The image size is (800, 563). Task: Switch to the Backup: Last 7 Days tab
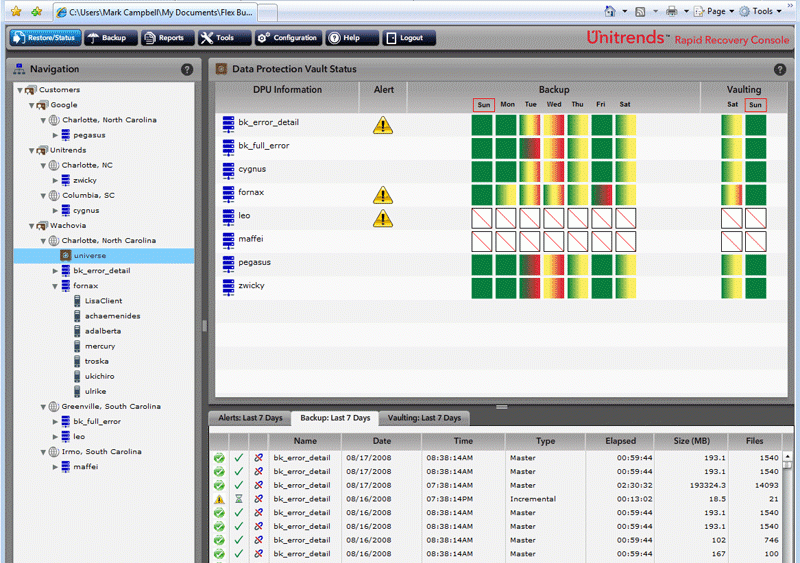click(335, 418)
